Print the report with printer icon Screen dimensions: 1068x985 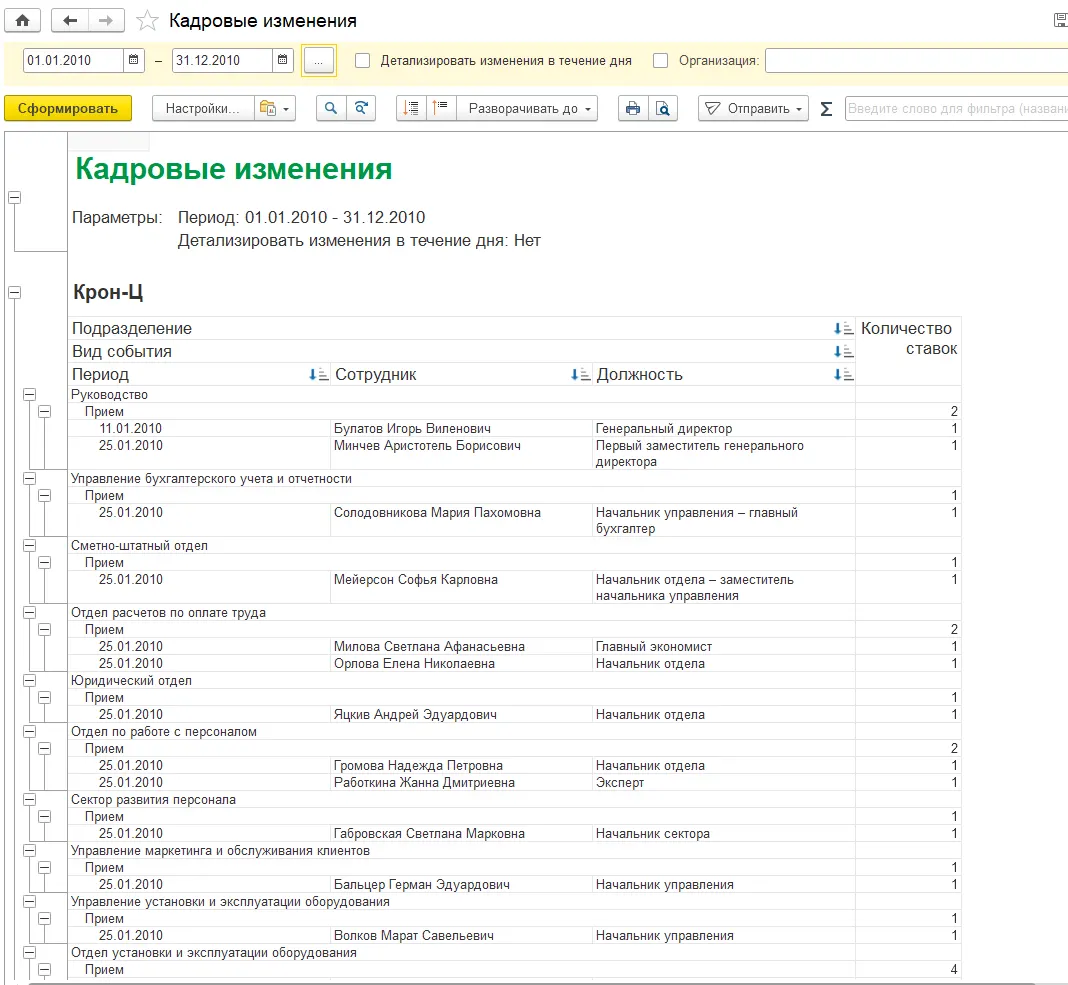(633, 108)
